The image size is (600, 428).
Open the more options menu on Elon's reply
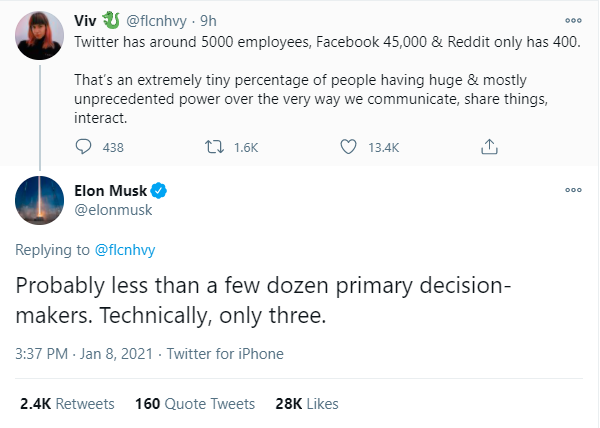point(573,189)
